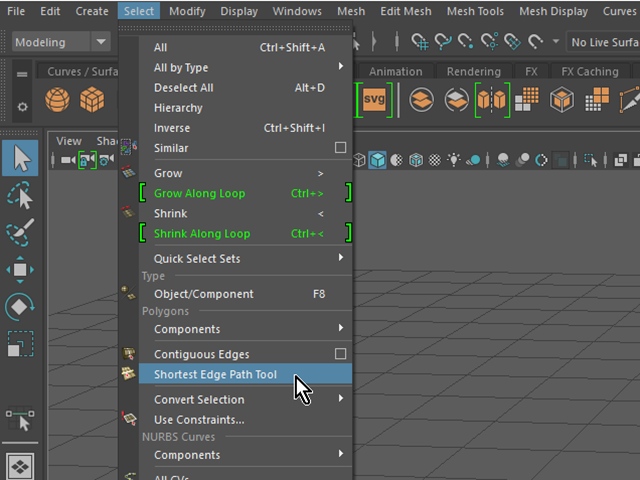The image size is (640, 480).
Task: Switch to the FX shelf tab
Action: [531, 71]
